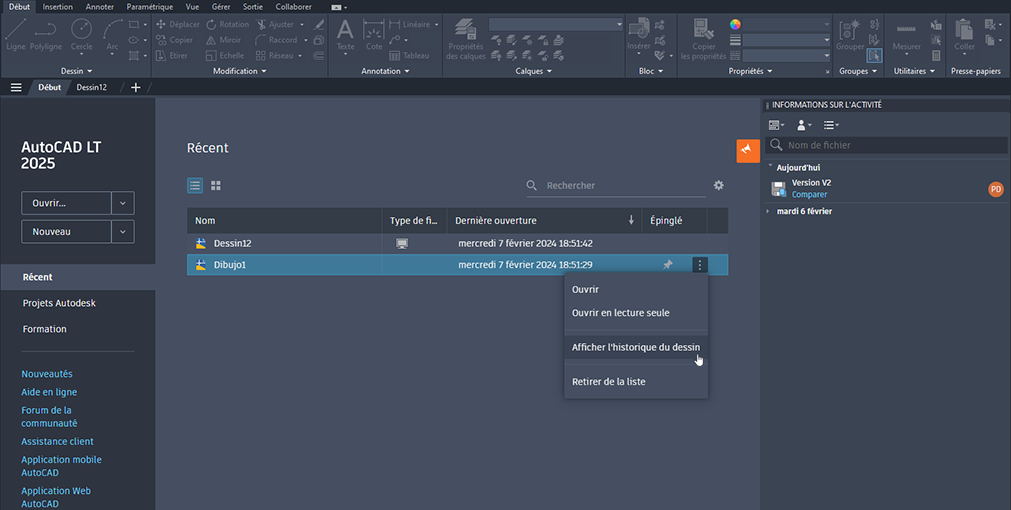Open the Collaborer ribbon tab
The image size is (1011, 510).
point(293,6)
